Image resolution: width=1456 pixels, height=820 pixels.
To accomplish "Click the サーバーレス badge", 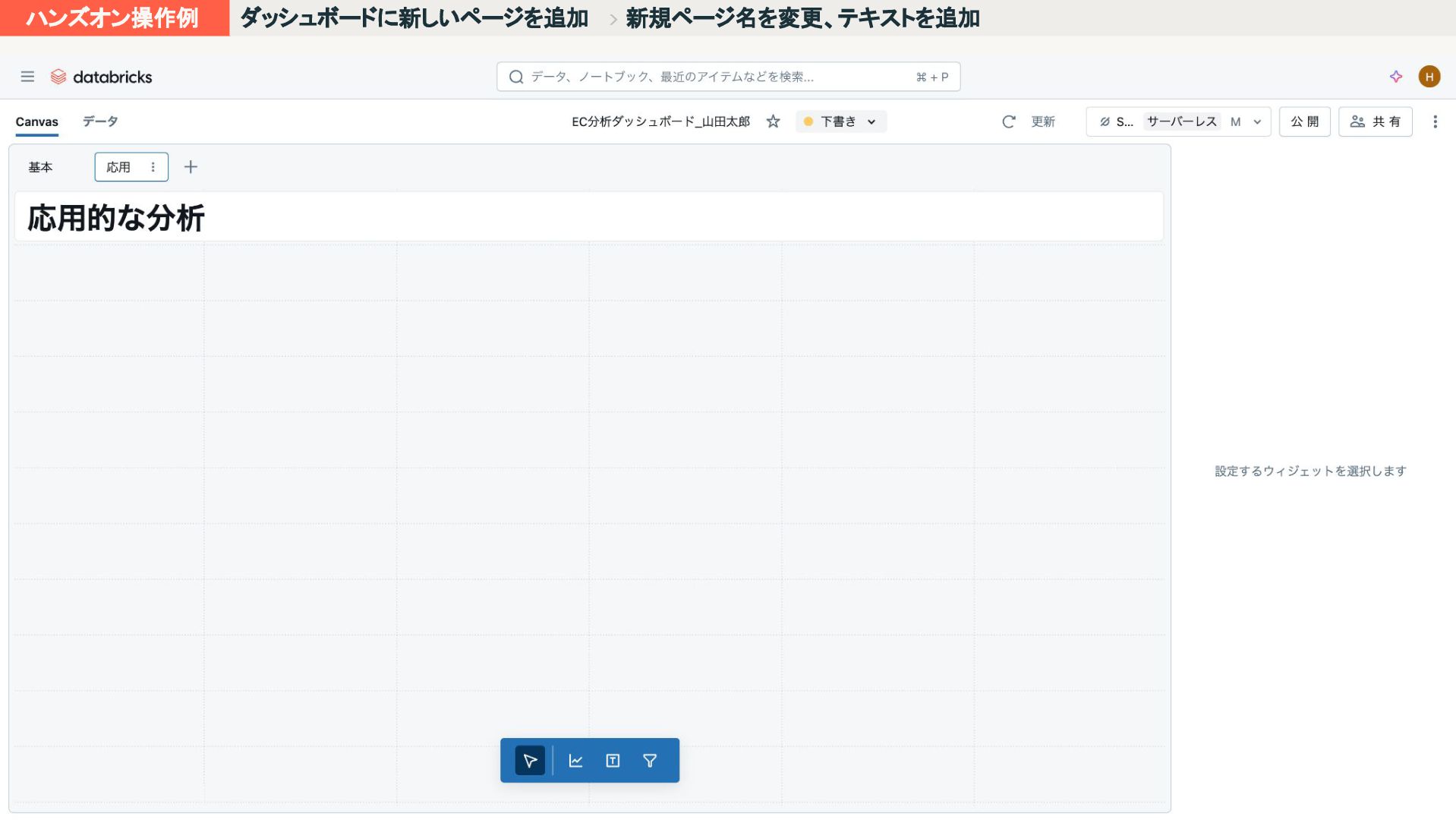I will 1181,121.
